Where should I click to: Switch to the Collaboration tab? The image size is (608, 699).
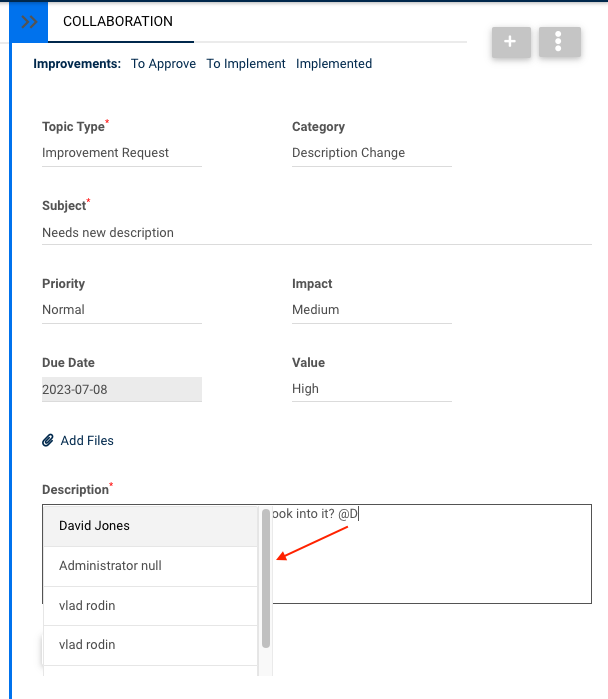(x=117, y=21)
